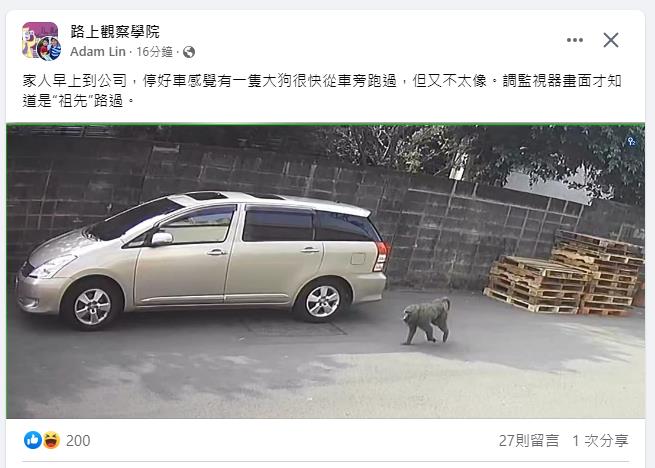Open the three-dot post options menu

575,40
